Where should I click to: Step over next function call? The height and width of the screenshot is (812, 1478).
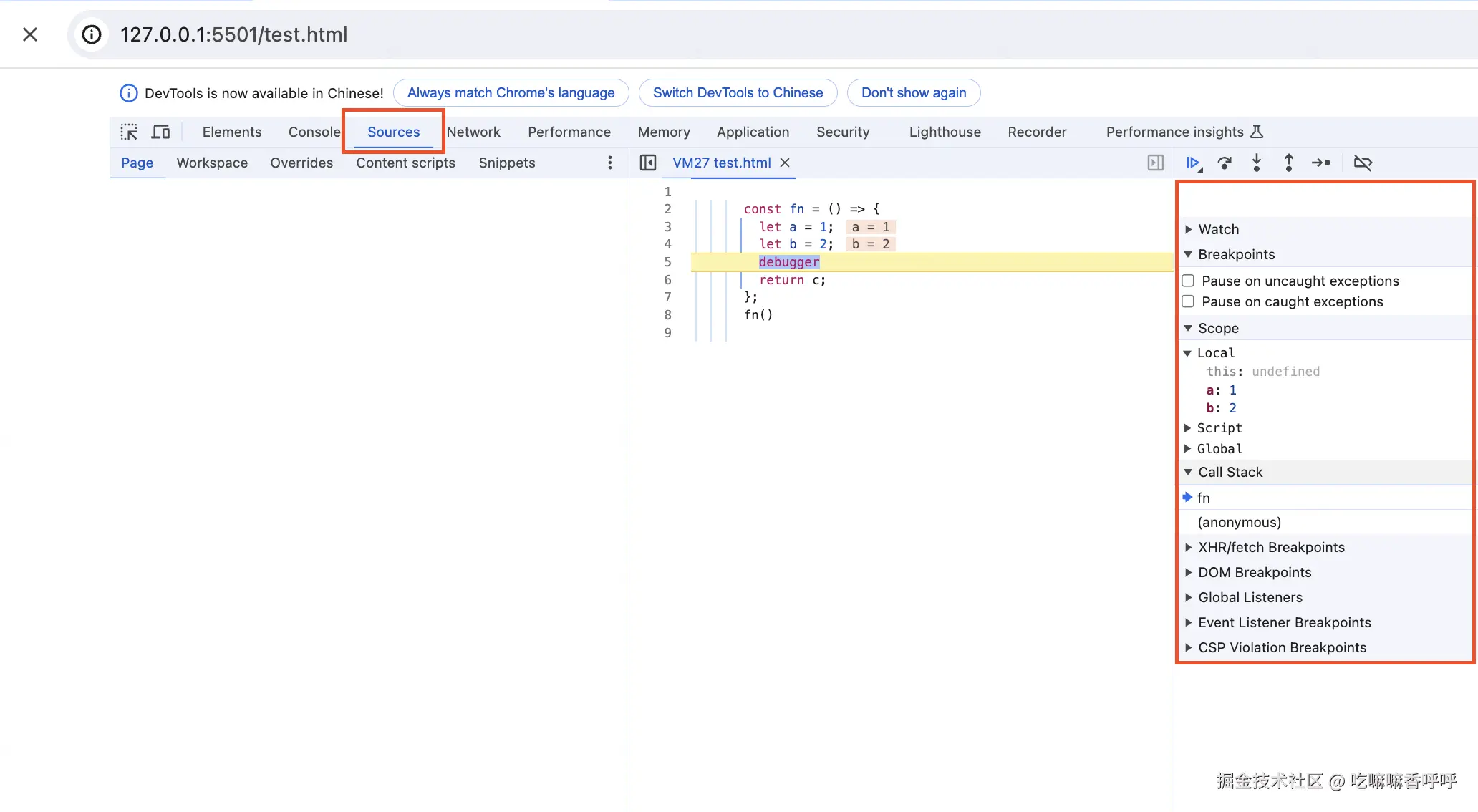1225,163
